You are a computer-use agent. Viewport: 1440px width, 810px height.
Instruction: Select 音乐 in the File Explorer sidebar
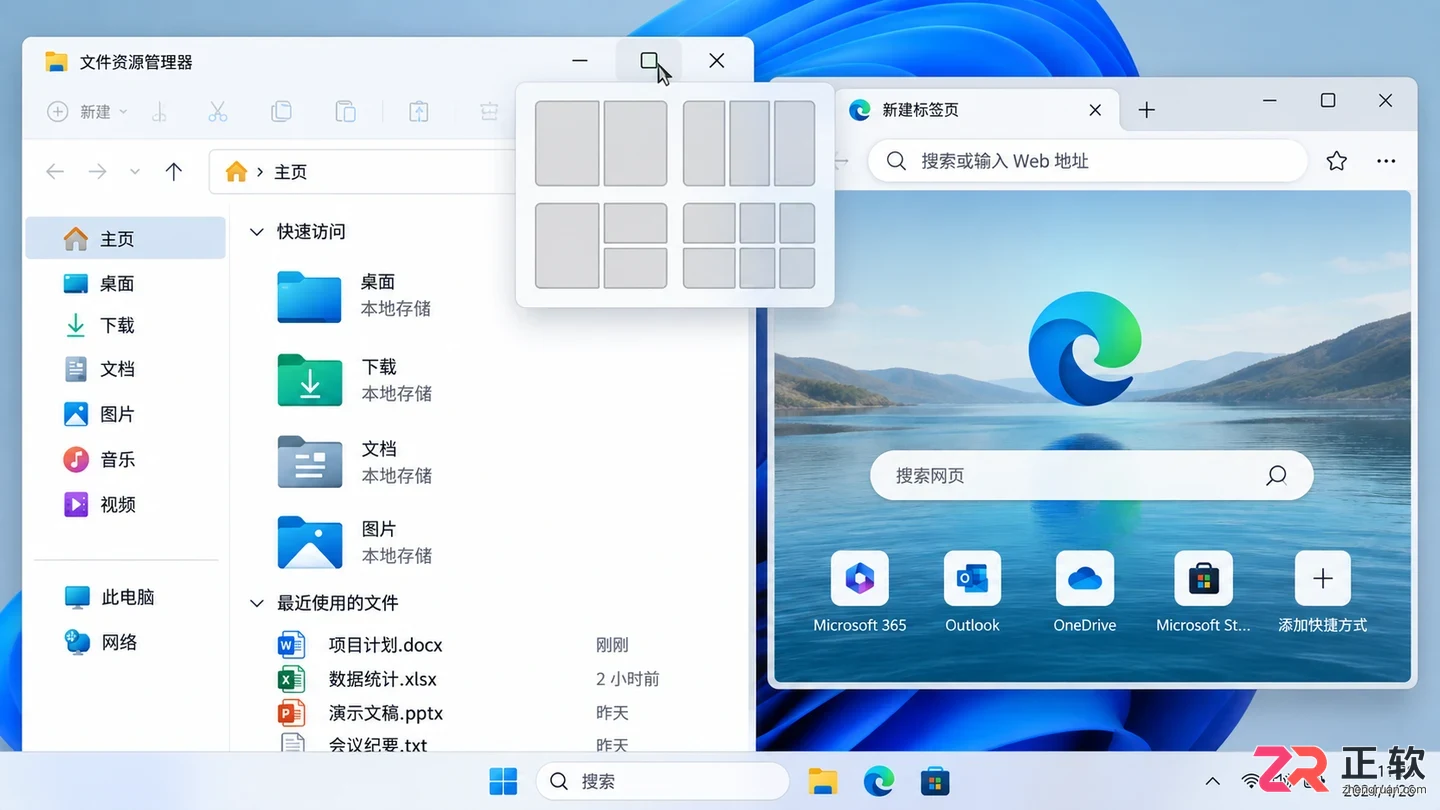tap(126, 460)
